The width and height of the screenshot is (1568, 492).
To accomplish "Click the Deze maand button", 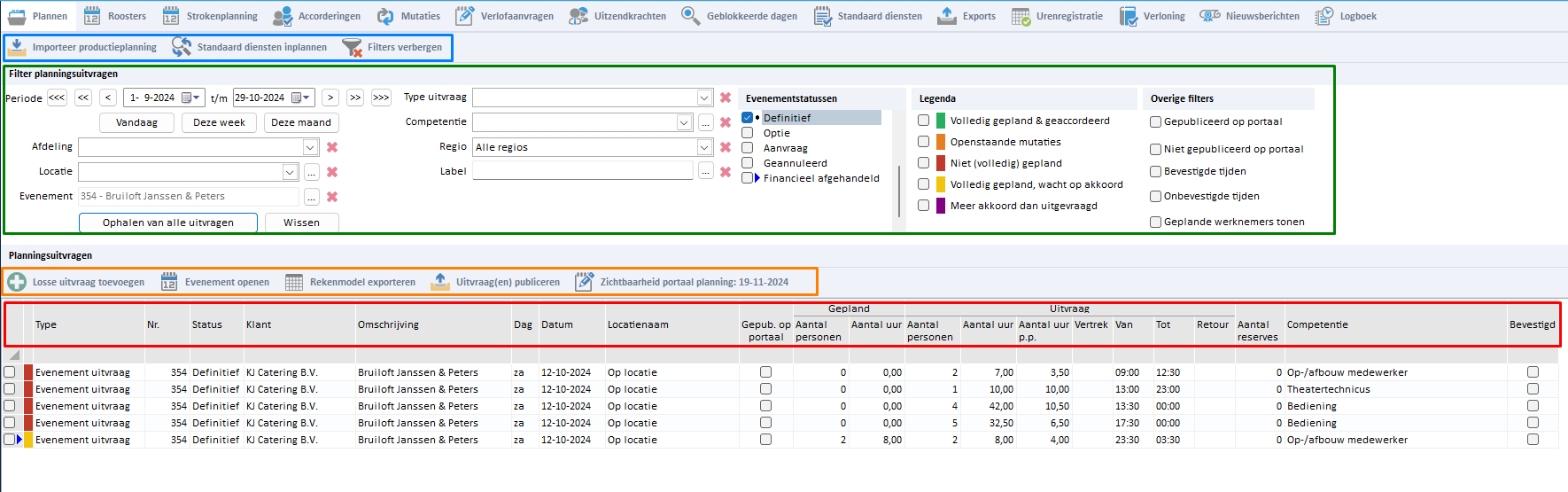I will click(x=301, y=122).
